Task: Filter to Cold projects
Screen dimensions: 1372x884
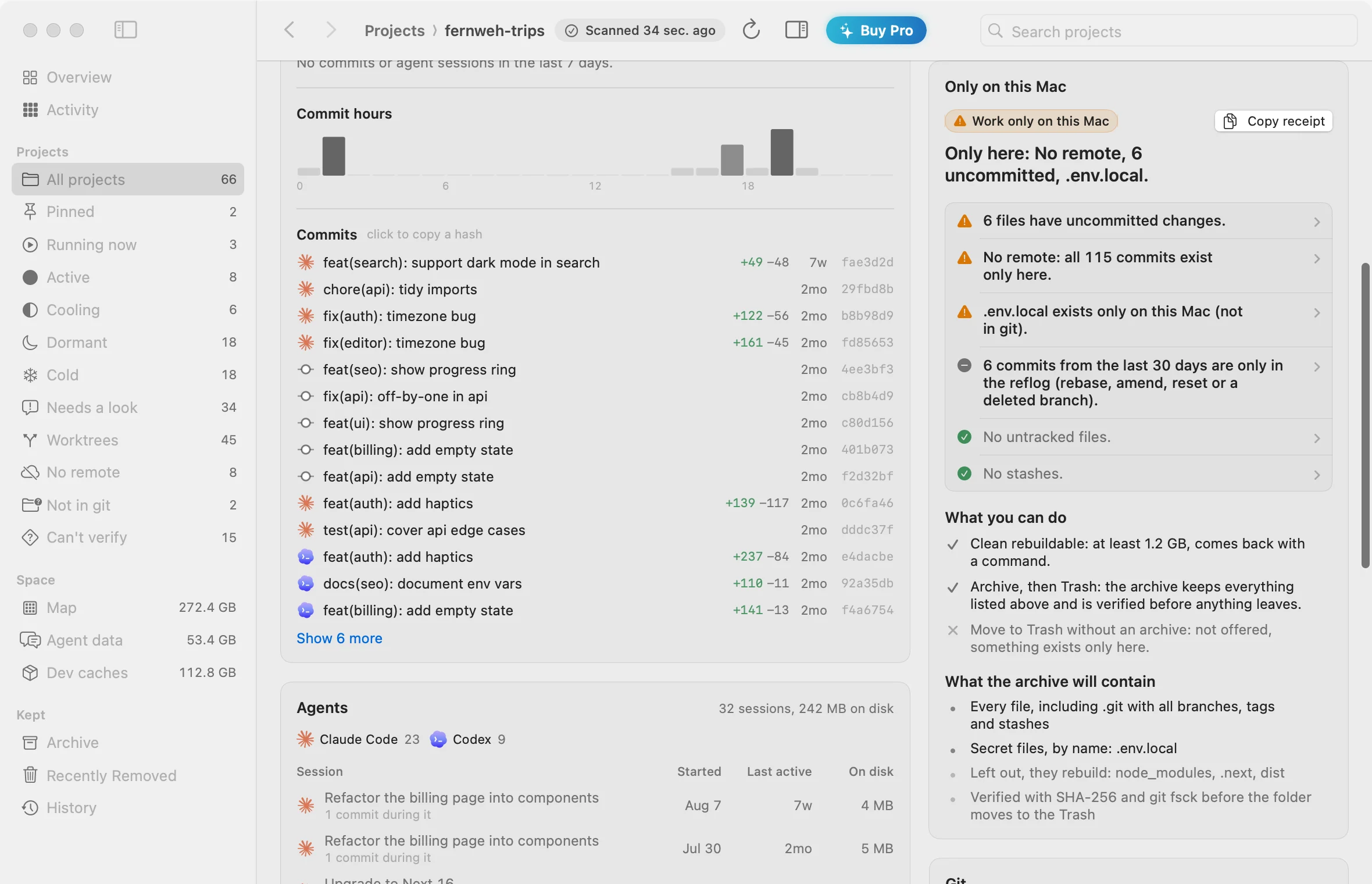Action: (128, 375)
